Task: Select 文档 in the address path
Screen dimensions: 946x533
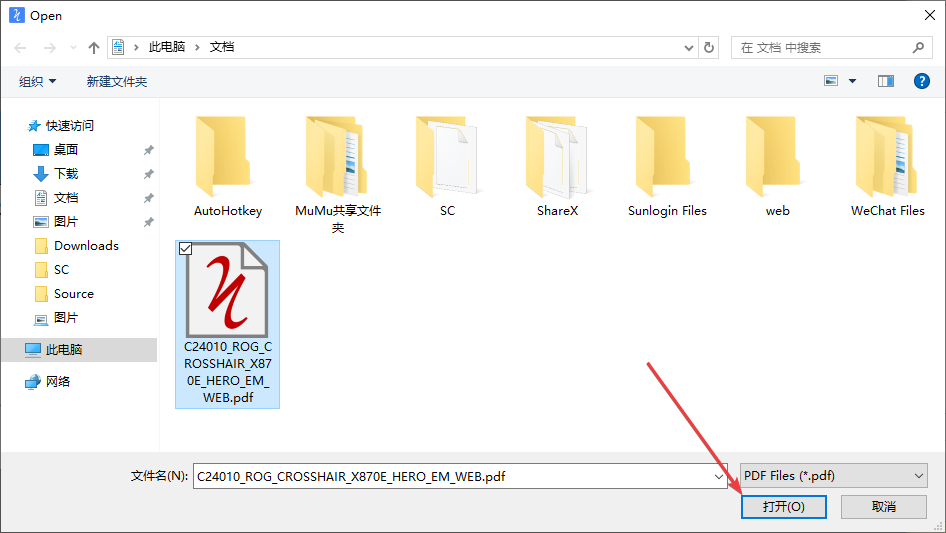Action: (221, 47)
